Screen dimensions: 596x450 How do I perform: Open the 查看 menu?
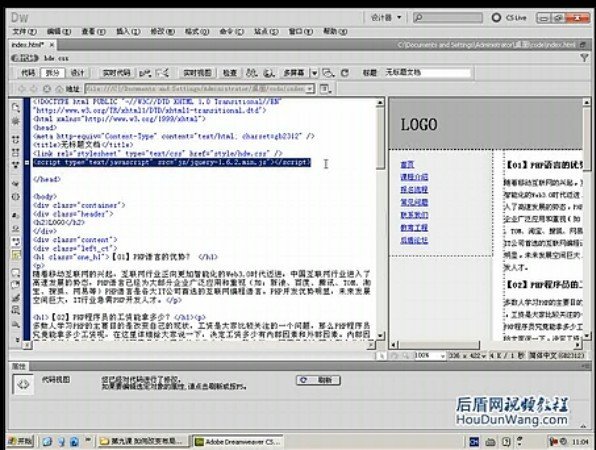[93, 32]
